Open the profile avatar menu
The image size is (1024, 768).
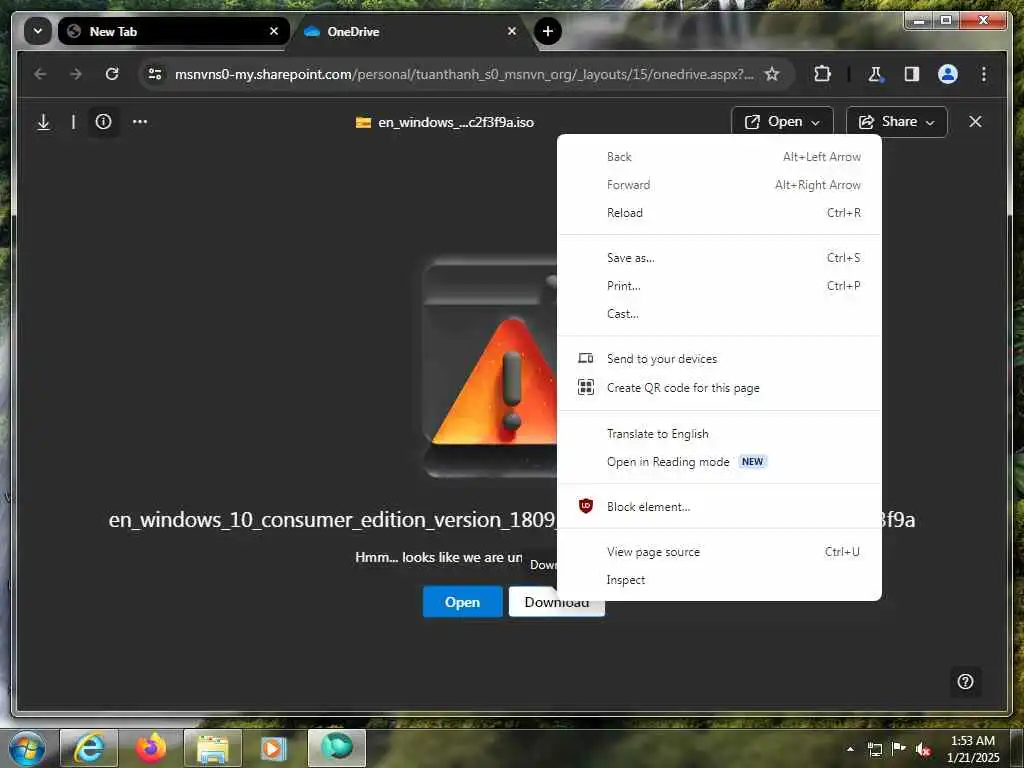click(x=948, y=74)
